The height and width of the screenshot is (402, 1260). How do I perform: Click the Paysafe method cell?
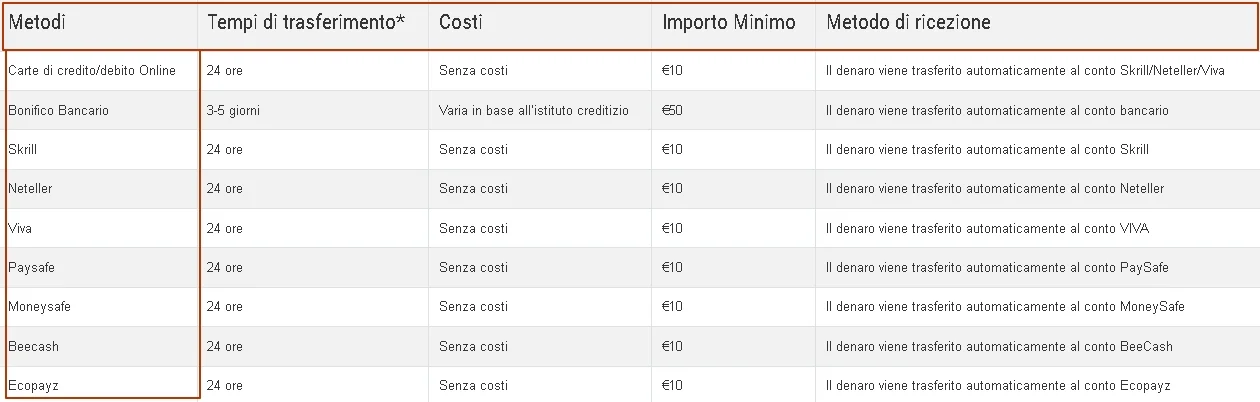coord(29,268)
